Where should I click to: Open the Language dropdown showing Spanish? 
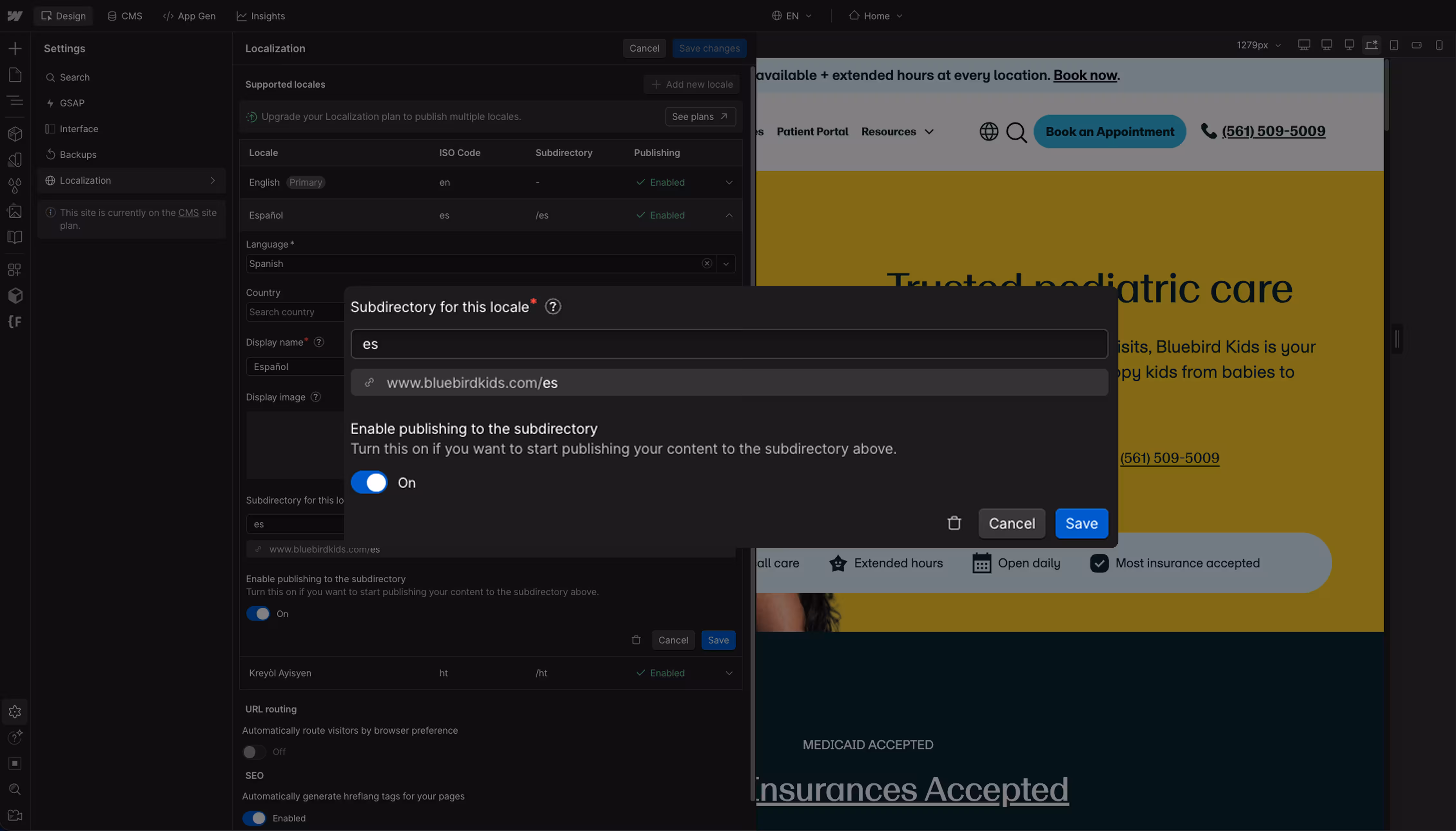(x=725, y=263)
